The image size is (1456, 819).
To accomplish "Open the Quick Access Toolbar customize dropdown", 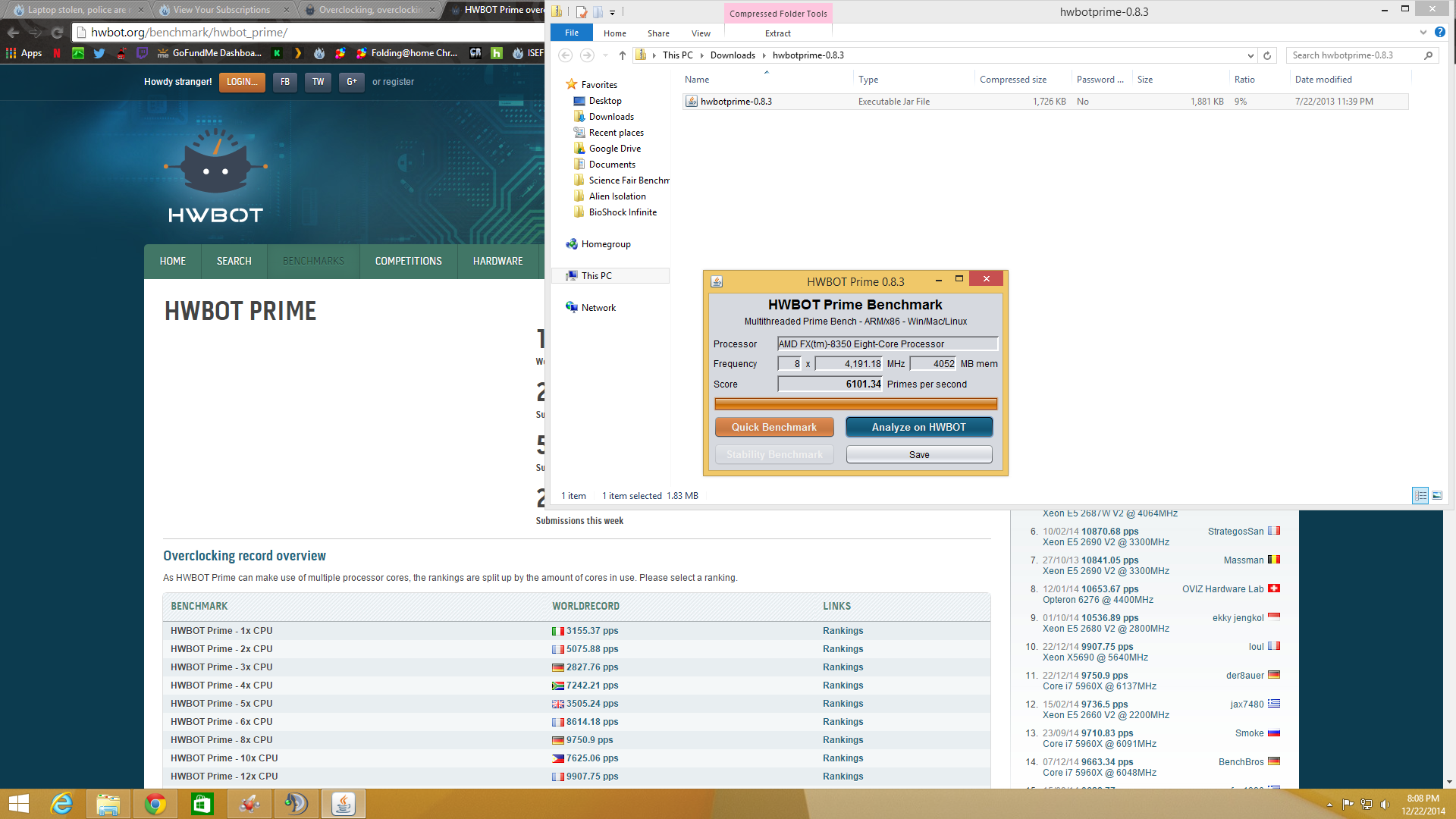I will 612,12.
